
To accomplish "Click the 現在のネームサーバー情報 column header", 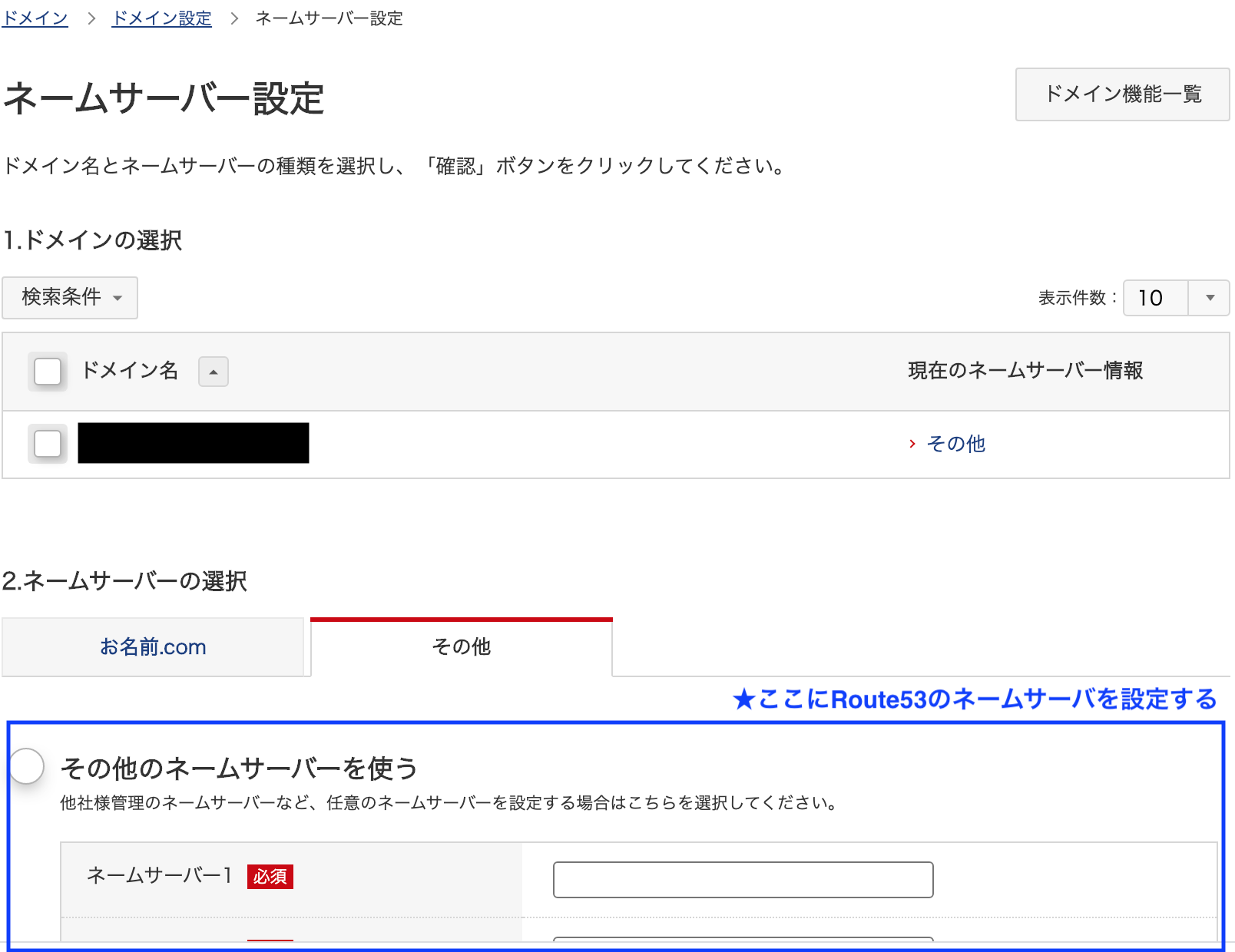I will 1025,371.
